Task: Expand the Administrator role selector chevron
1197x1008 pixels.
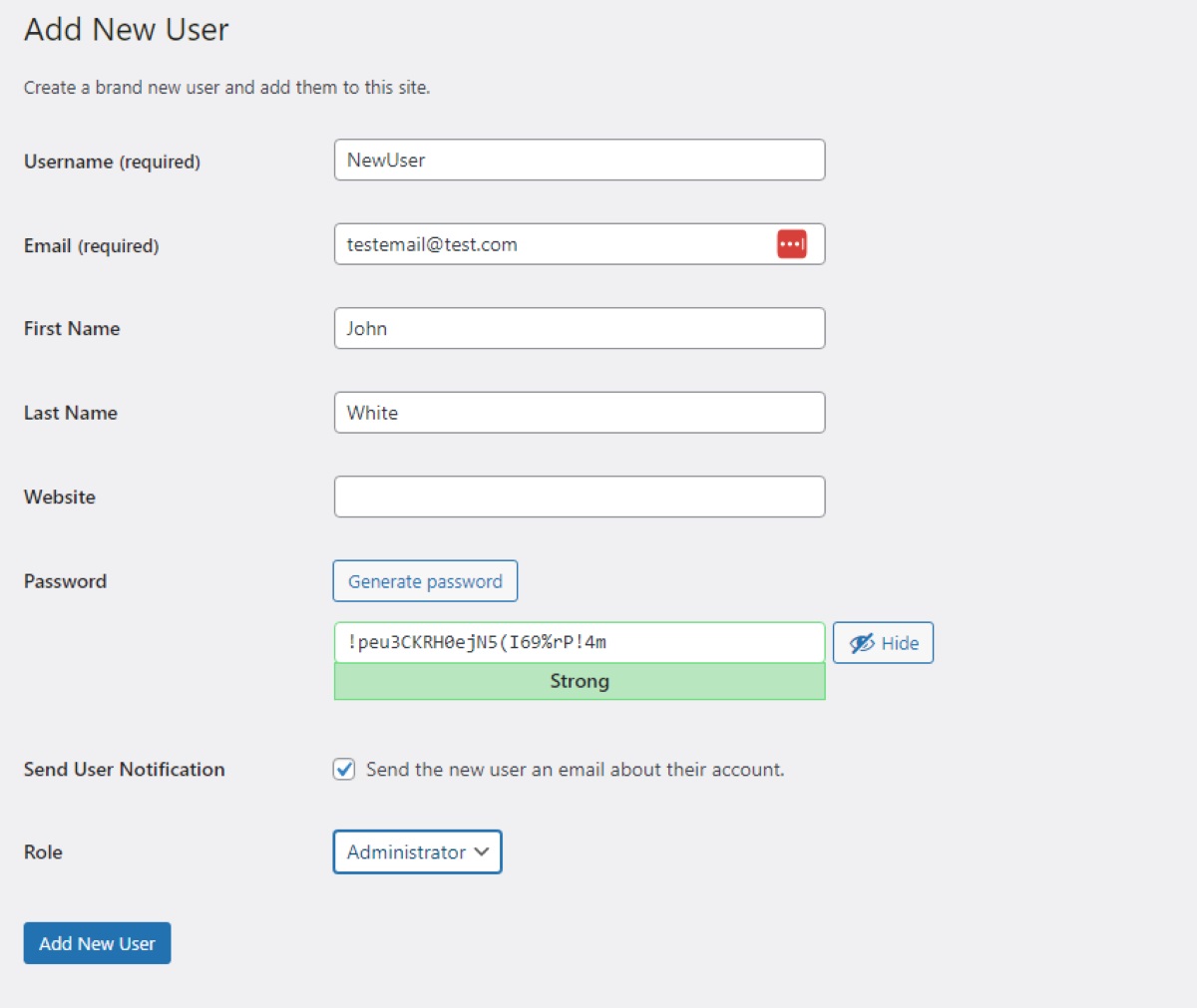Action: click(x=481, y=851)
